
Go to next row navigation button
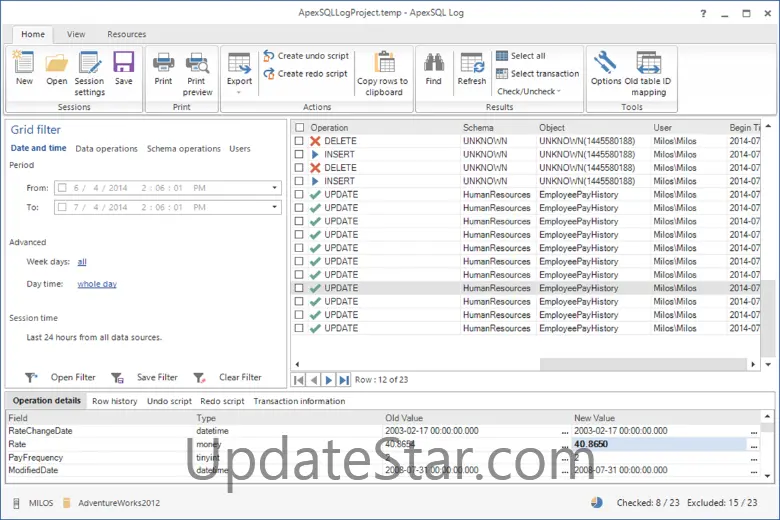click(x=329, y=380)
